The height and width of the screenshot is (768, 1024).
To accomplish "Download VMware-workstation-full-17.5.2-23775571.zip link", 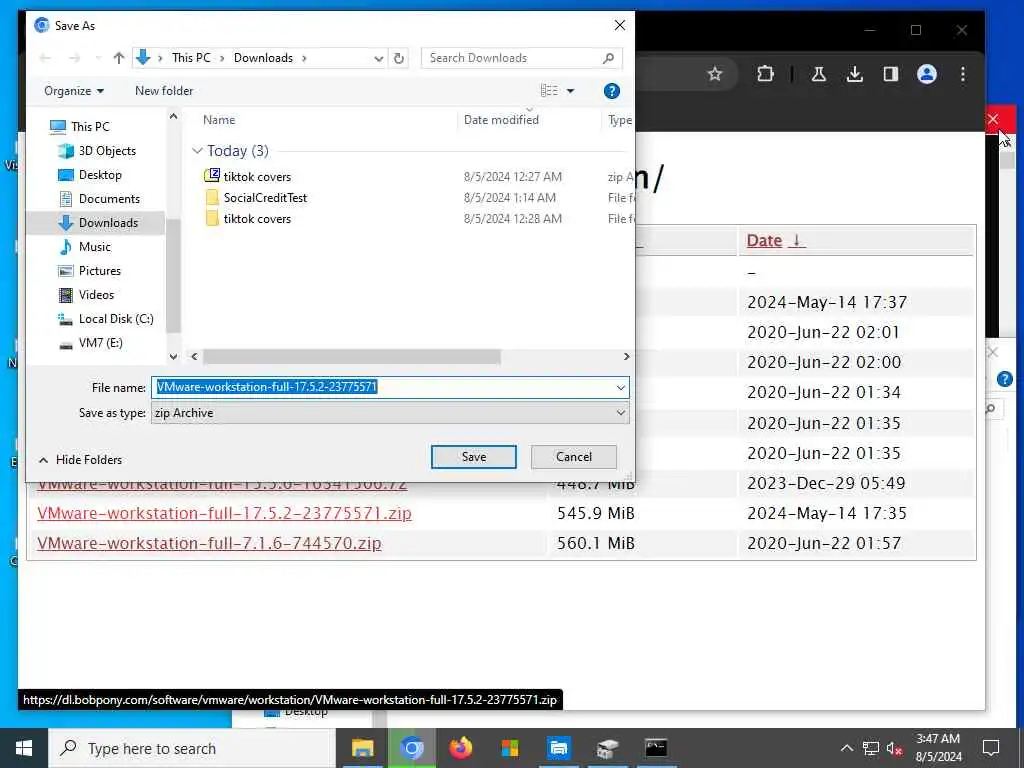I will 224,513.
